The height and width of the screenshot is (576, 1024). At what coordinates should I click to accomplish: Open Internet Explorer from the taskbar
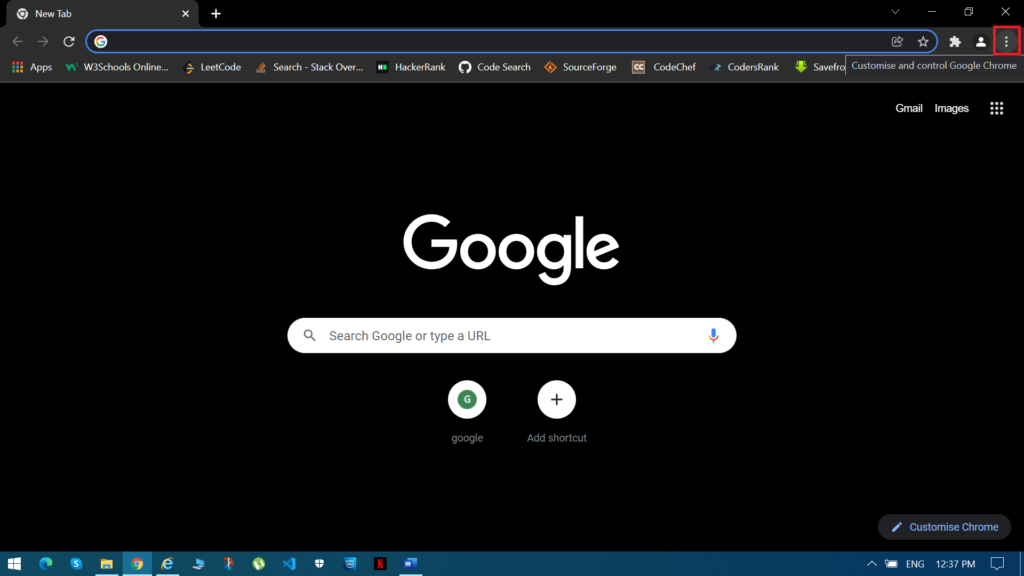coord(167,564)
